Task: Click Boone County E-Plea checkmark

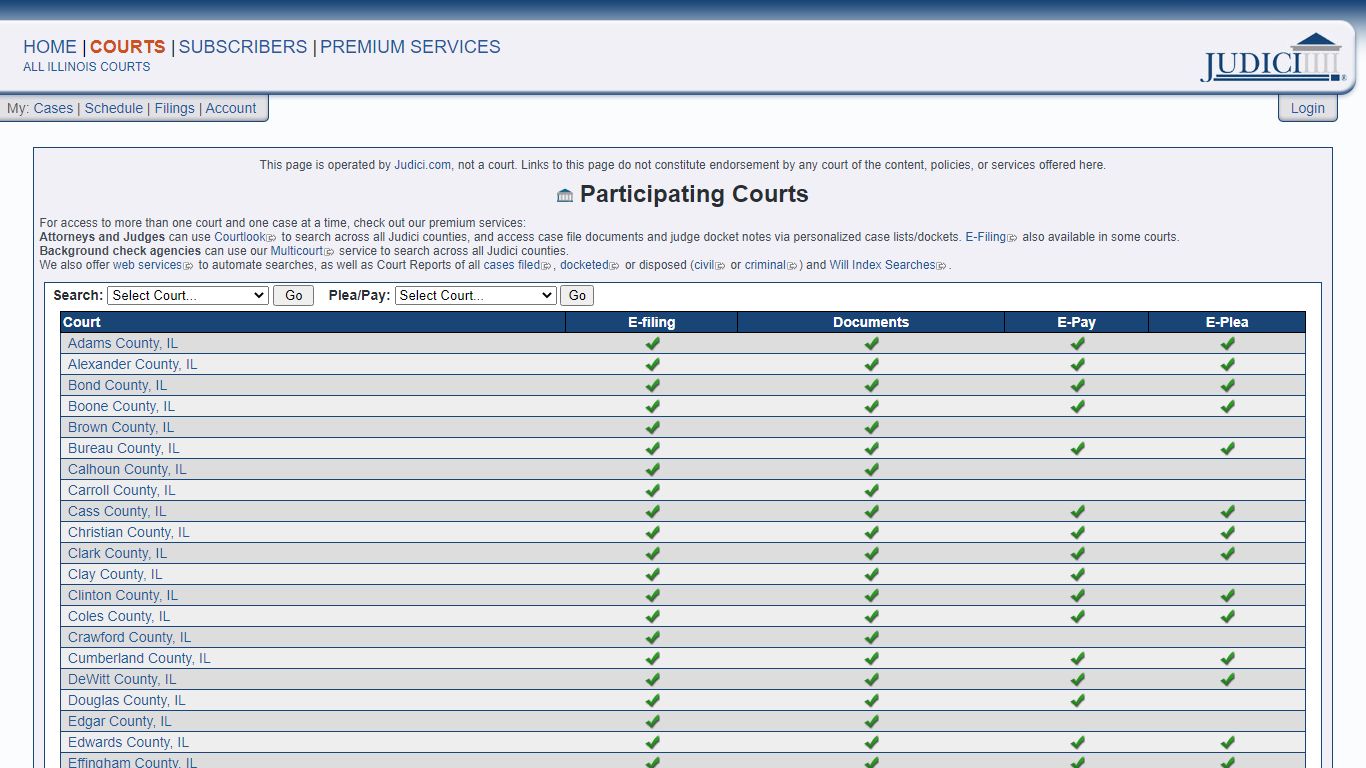Action: pyautogui.click(x=1227, y=406)
